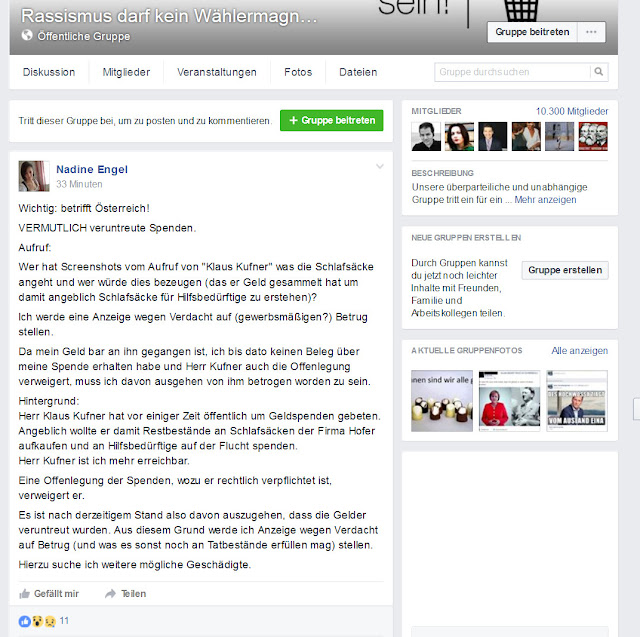Open the 10.300 Mitglieder link

(572, 111)
